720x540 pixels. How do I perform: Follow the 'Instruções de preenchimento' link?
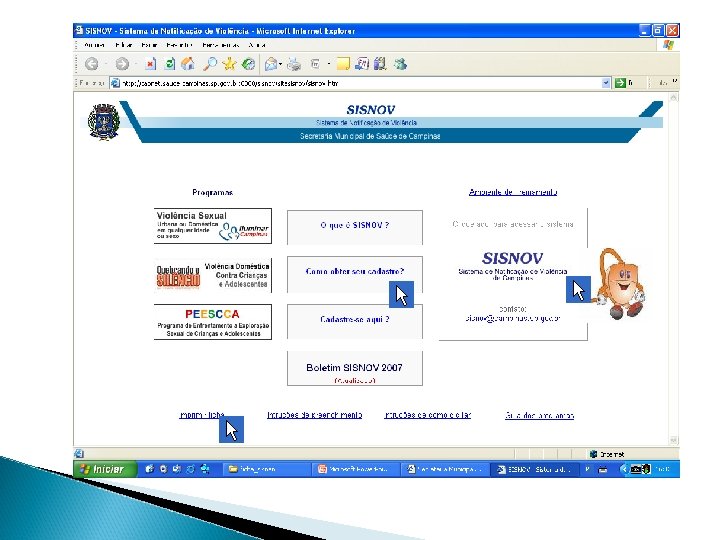pyautogui.click(x=315, y=415)
